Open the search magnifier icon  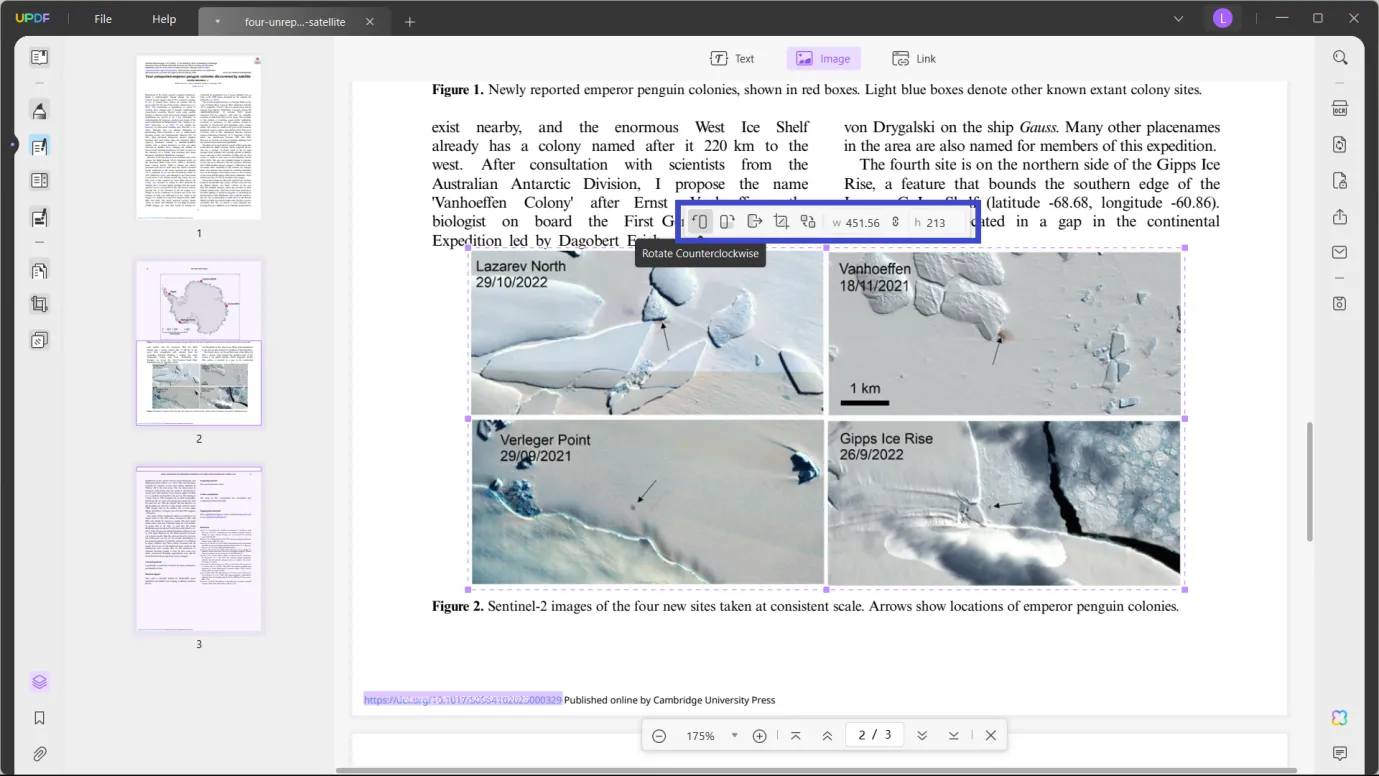(x=1340, y=58)
